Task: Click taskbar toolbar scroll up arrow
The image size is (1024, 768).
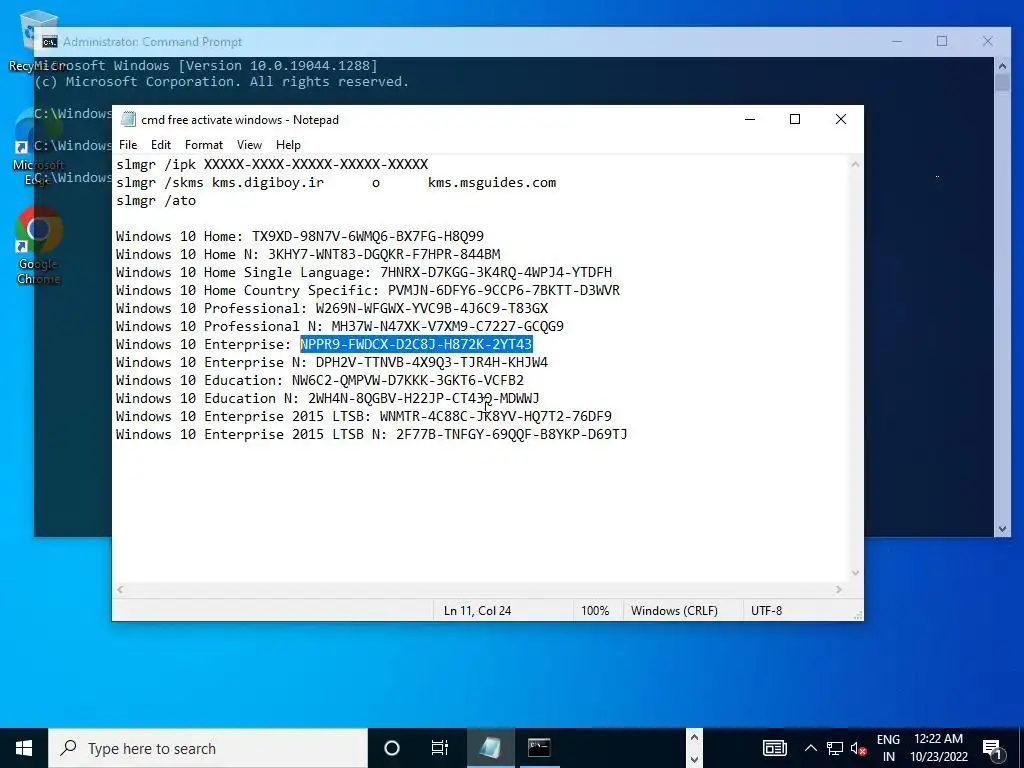Action: pyautogui.click(x=694, y=738)
